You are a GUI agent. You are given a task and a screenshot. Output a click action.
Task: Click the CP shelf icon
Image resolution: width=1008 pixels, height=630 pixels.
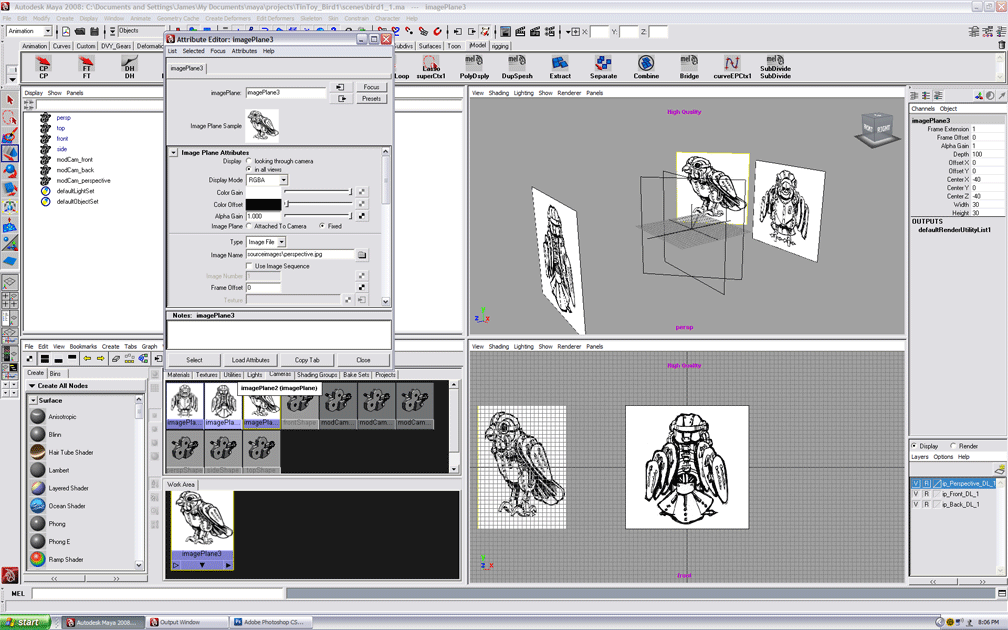click(x=44, y=64)
